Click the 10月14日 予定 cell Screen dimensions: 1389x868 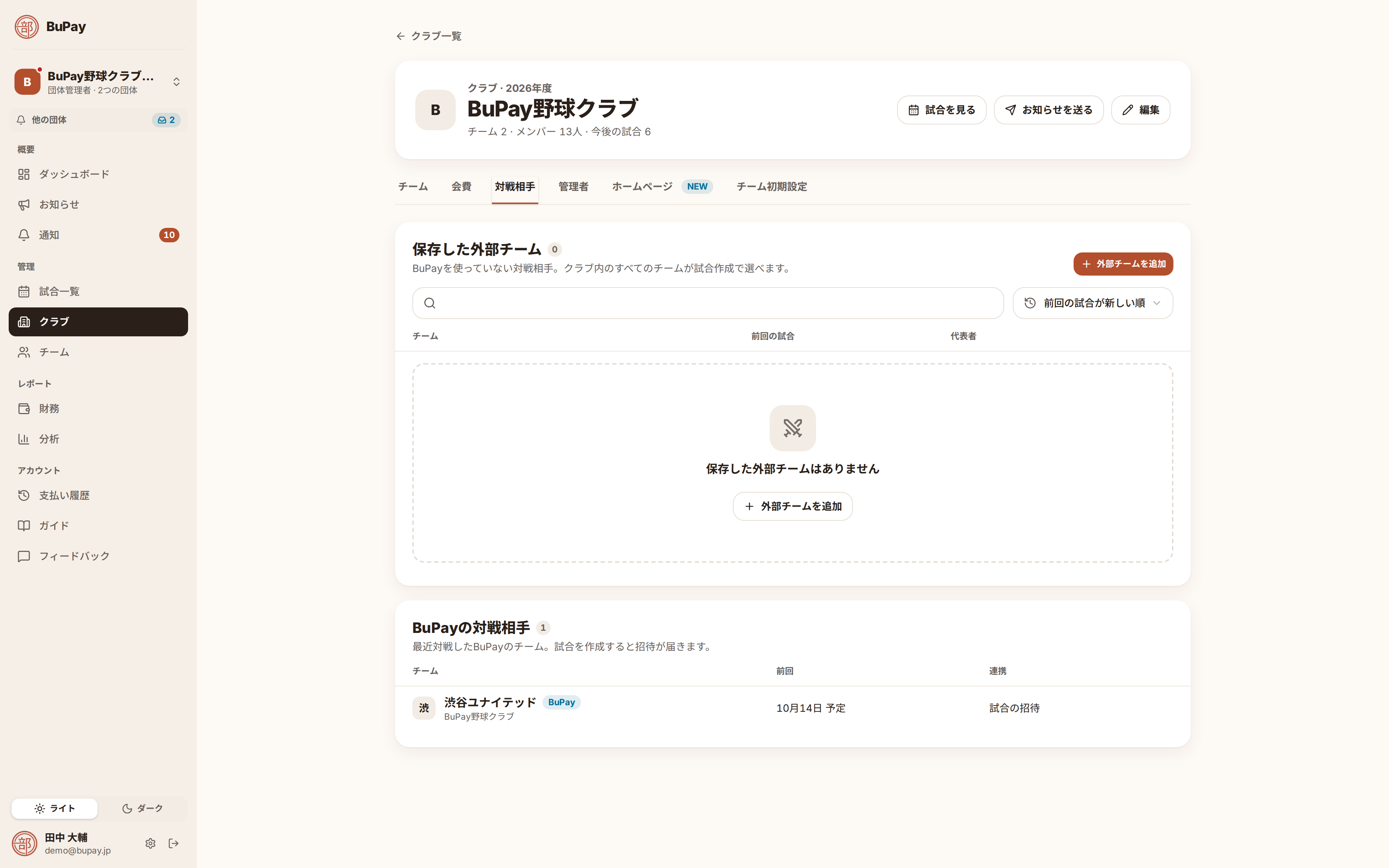coord(811,709)
